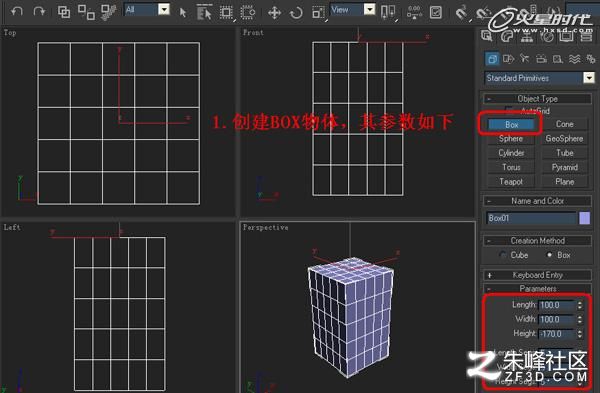Screen dimensions: 600x393
Task: Activate the Perspective viewport label
Action: pyautogui.click(x=266, y=227)
